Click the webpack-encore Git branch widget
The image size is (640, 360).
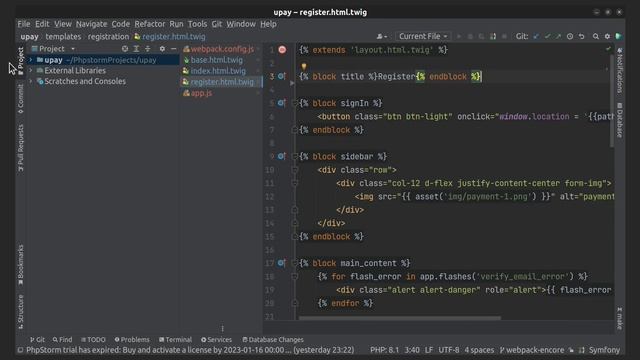[x=532, y=350]
